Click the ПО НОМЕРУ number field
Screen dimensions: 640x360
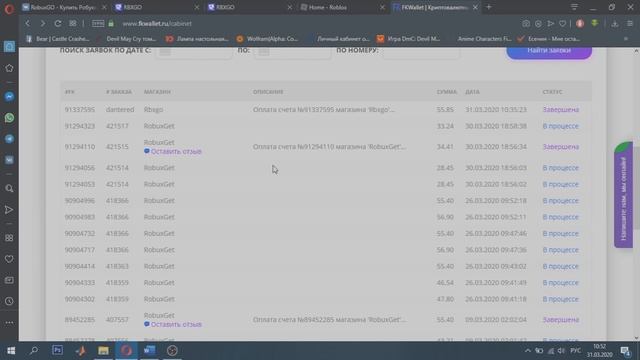tap(421, 53)
